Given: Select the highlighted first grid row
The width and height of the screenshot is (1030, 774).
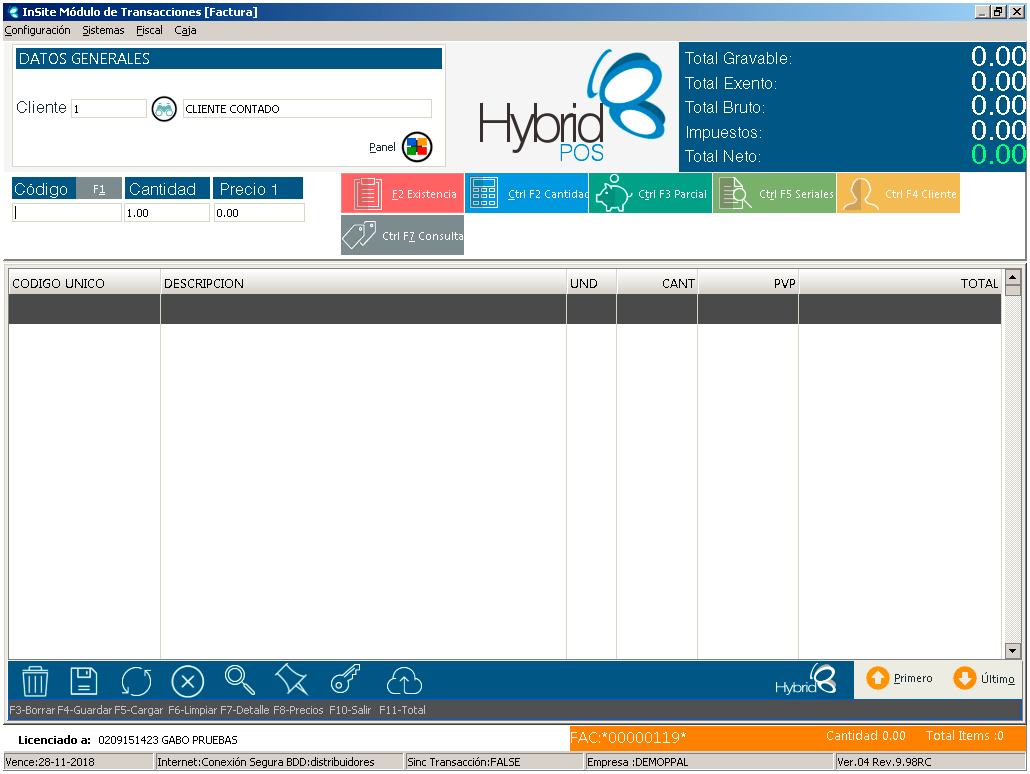Looking at the screenshot, I should pos(504,309).
